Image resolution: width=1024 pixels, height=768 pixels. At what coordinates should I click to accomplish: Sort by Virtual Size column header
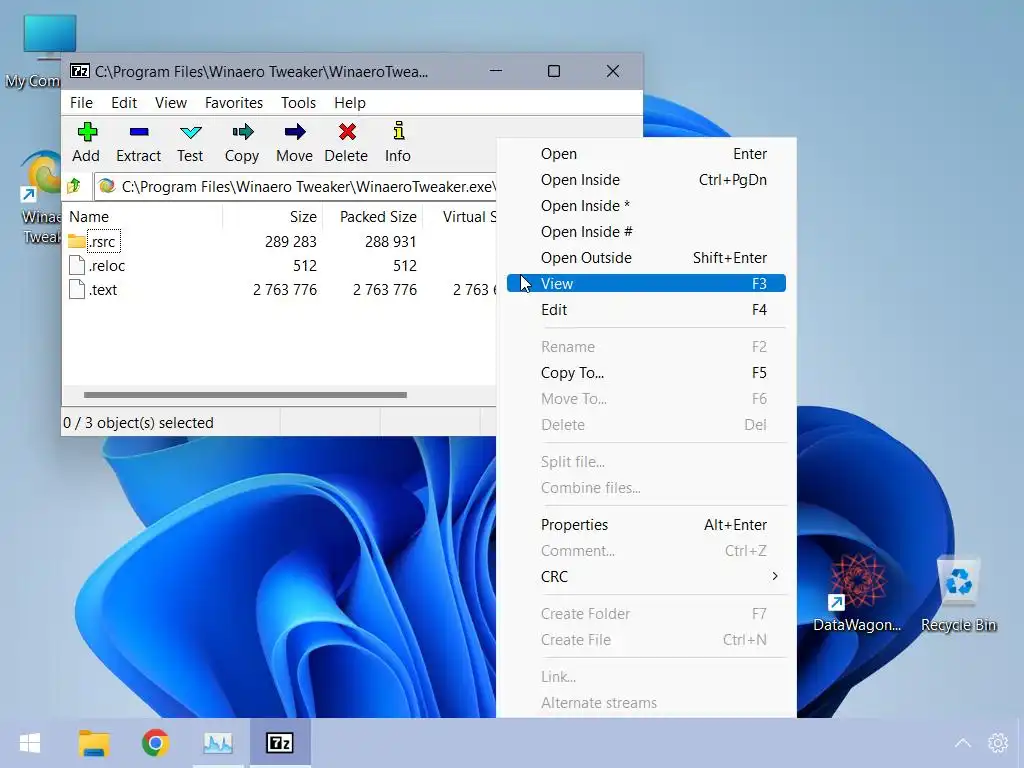tap(460, 217)
